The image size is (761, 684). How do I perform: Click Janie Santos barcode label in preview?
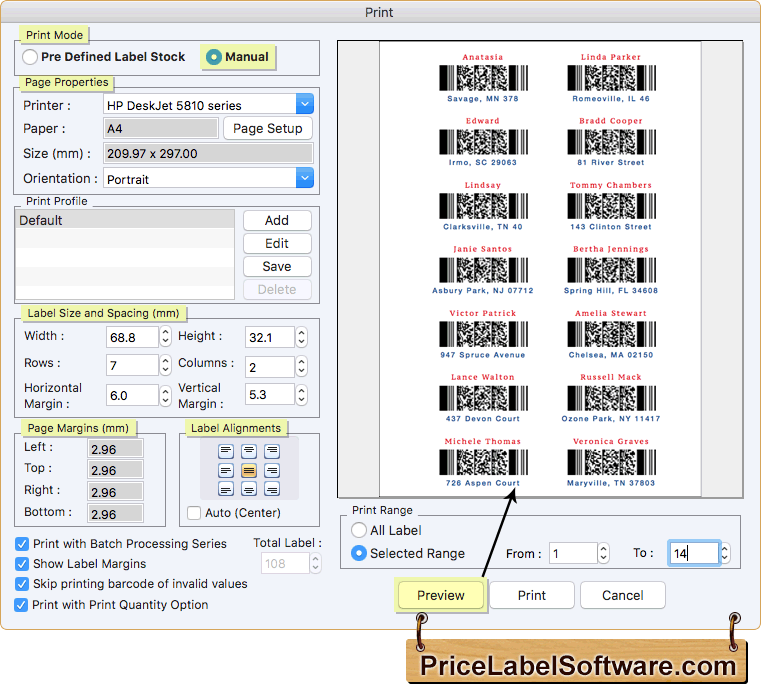[x=483, y=269]
